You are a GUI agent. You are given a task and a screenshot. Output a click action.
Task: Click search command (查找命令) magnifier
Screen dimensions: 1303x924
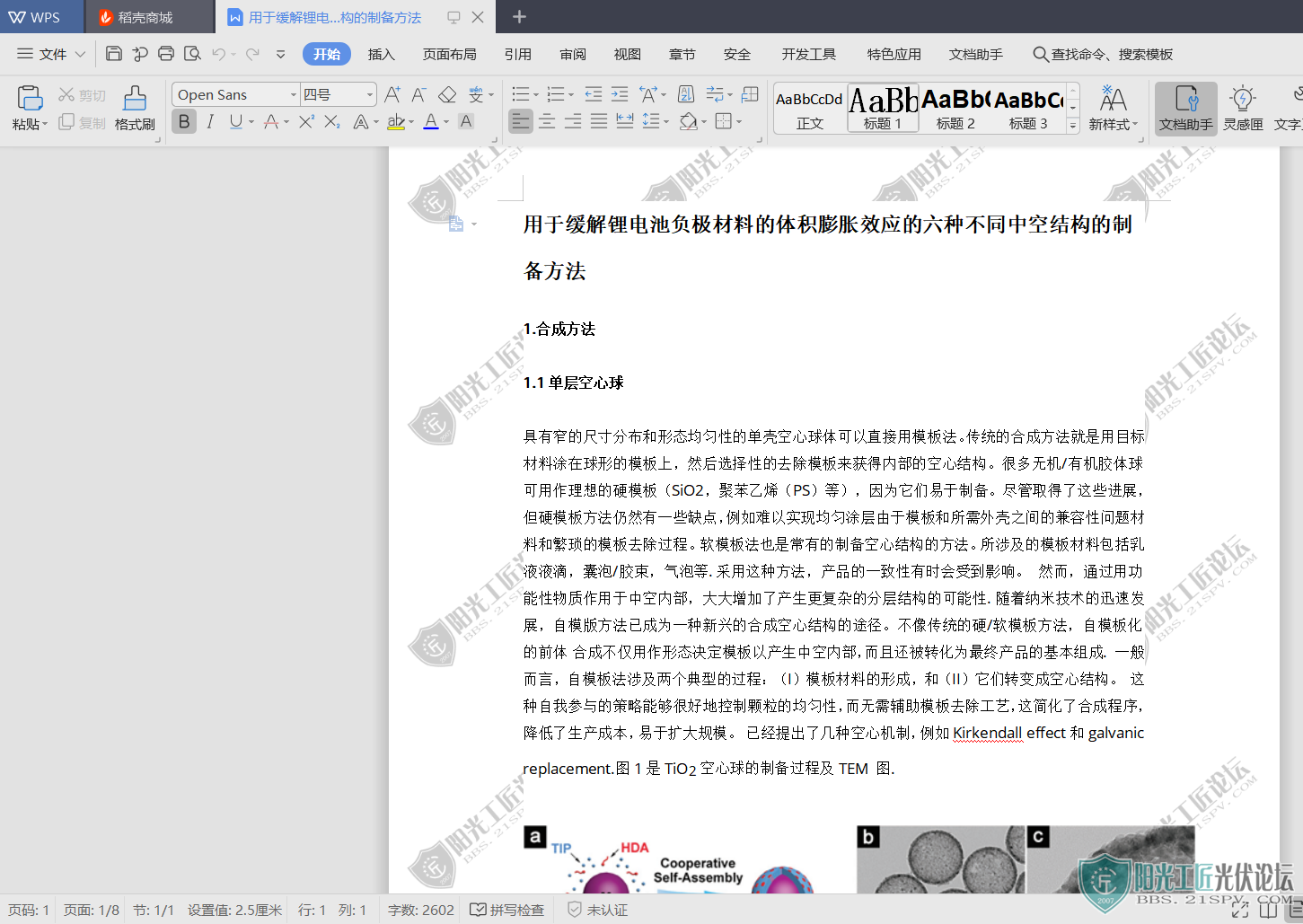click(x=1041, y=55)
